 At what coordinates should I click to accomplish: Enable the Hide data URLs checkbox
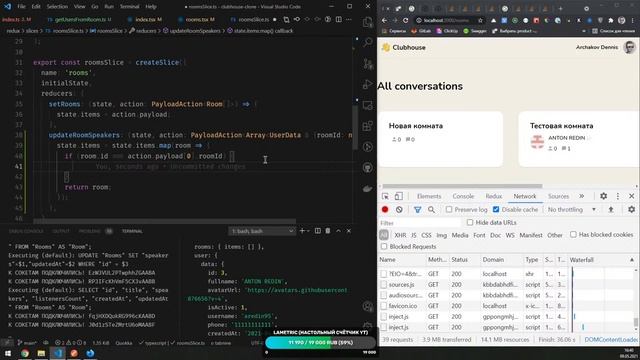[470, 222]
